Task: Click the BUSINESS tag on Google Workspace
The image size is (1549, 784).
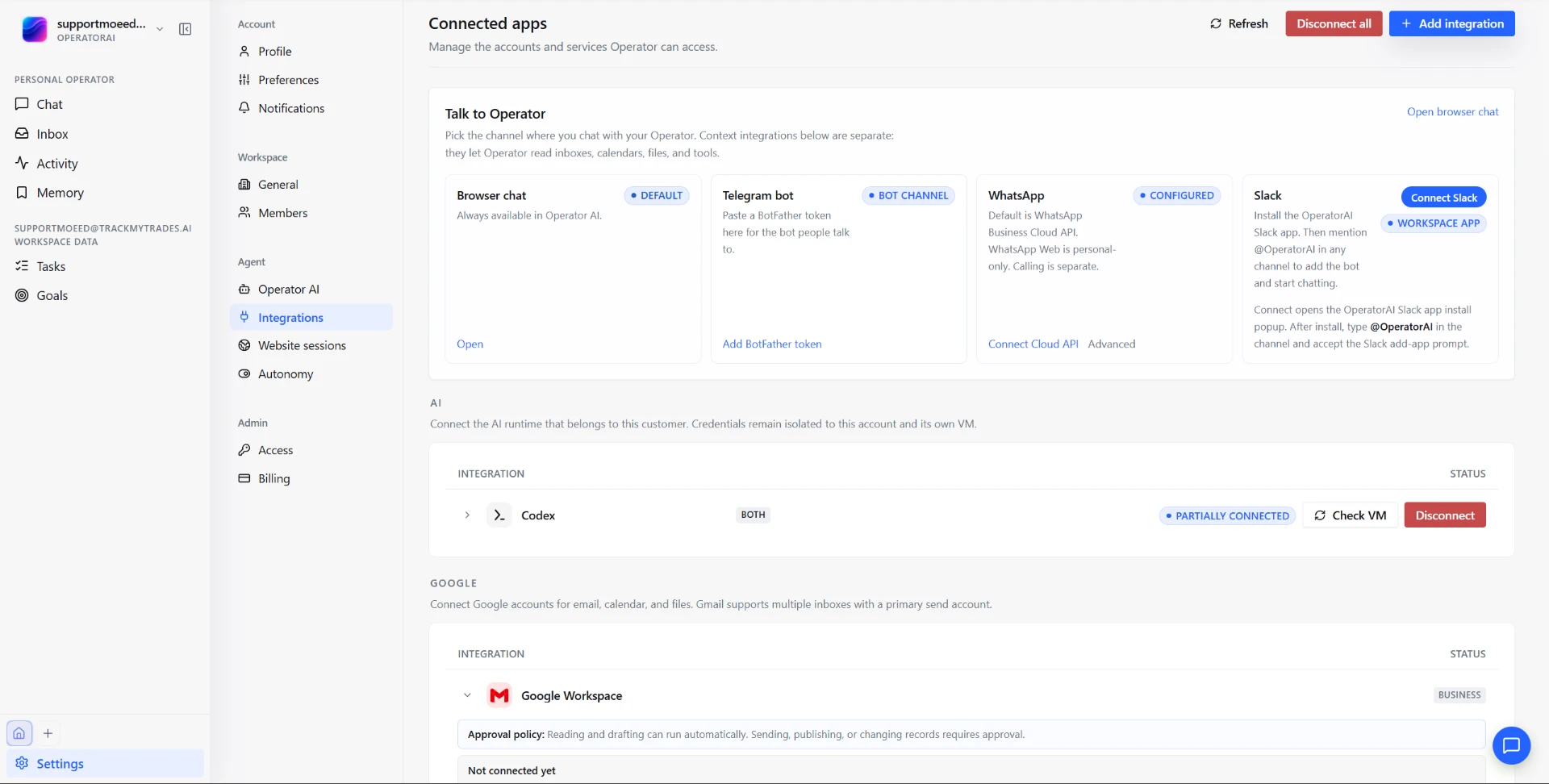Action: pyautogui.click(x=1459, y=695)
